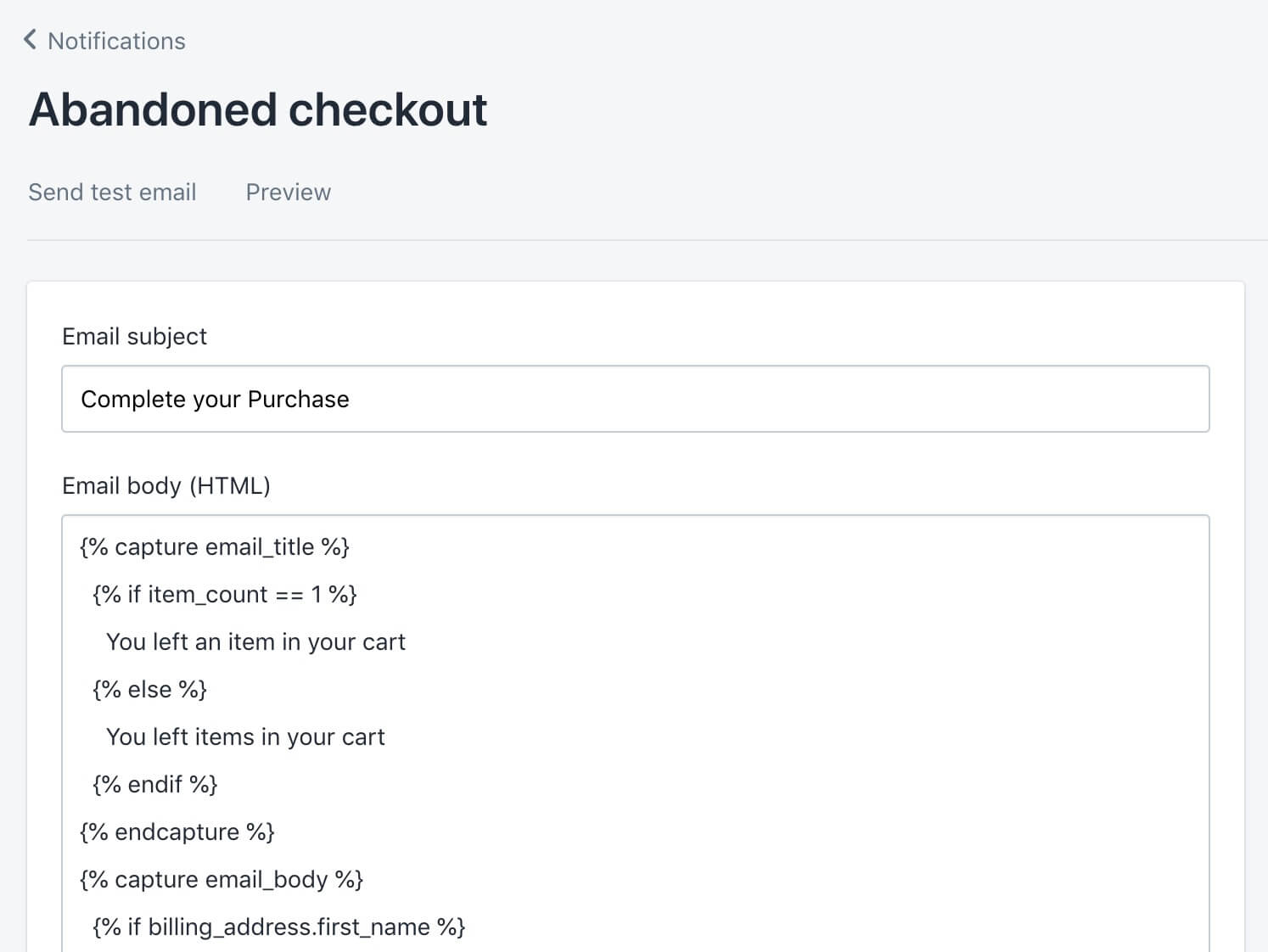This screenshot has width=1268, height=952.
Task: Click the line 'You left an item in your cart'
Action: coord(255,642)
